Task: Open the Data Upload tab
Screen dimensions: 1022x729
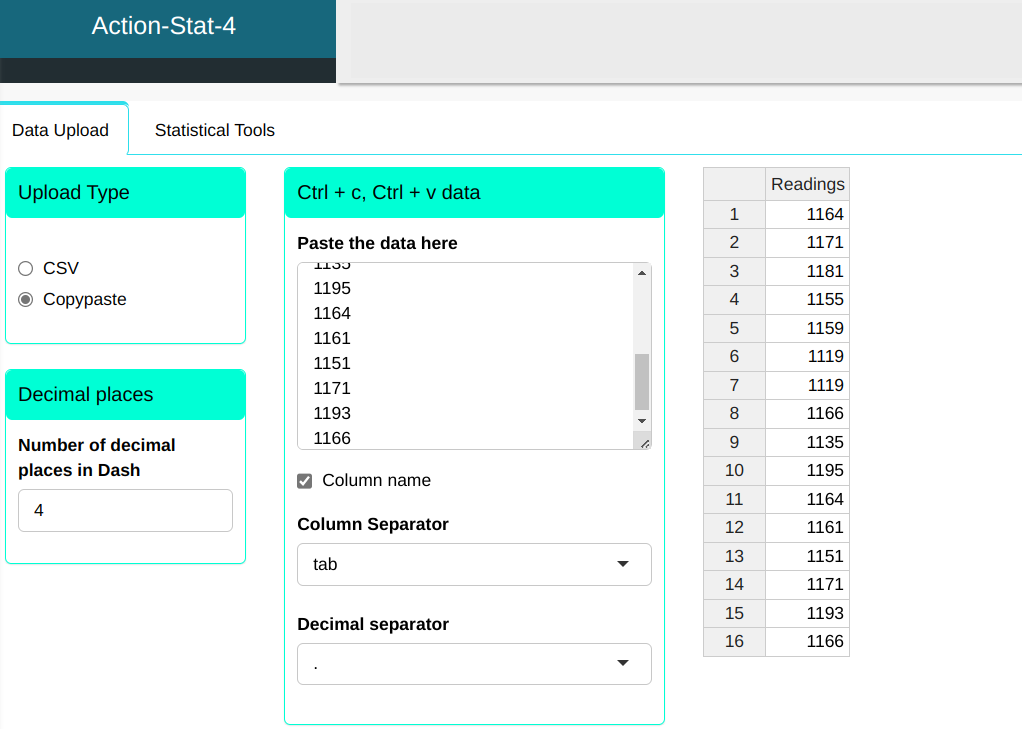Action: pos(60,131)
